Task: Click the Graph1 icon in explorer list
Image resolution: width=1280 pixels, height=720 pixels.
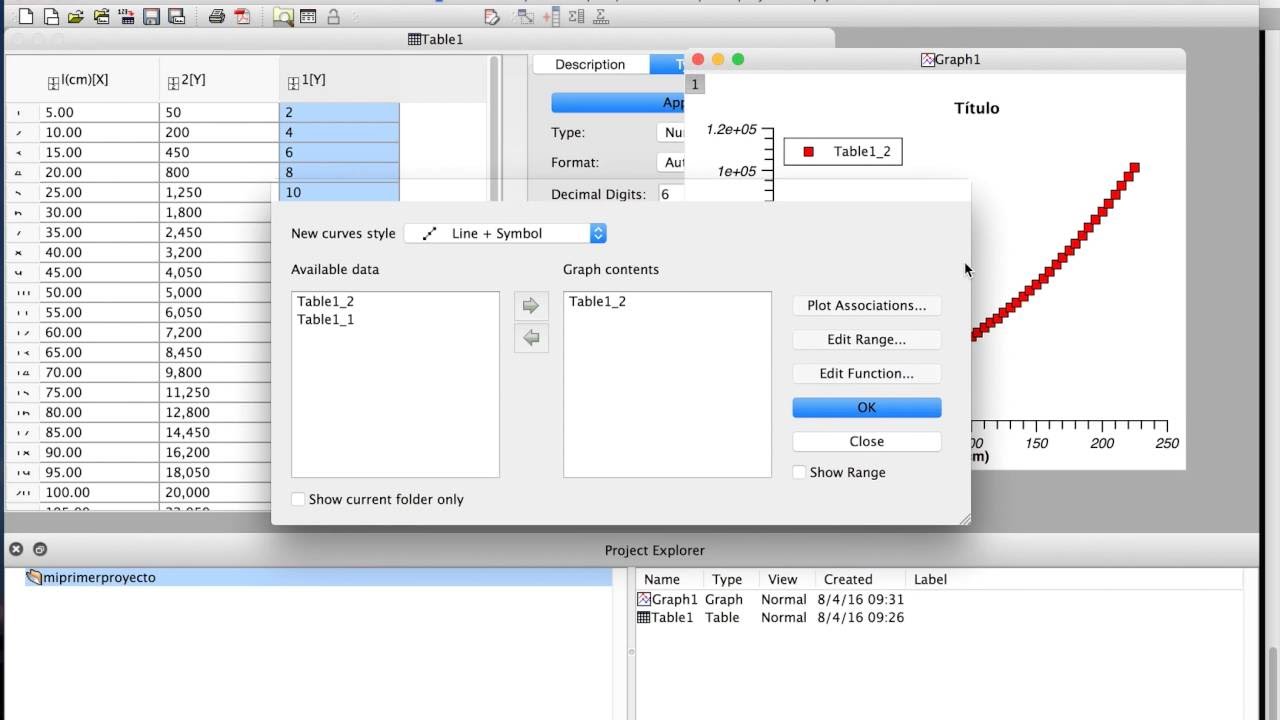Action: pyautogui.click(x=644, y=599)
